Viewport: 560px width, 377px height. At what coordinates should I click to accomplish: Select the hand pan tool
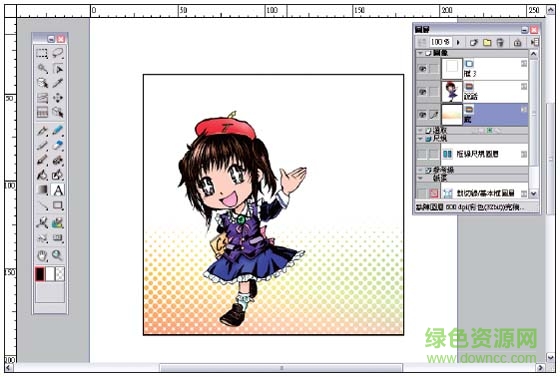42,255
